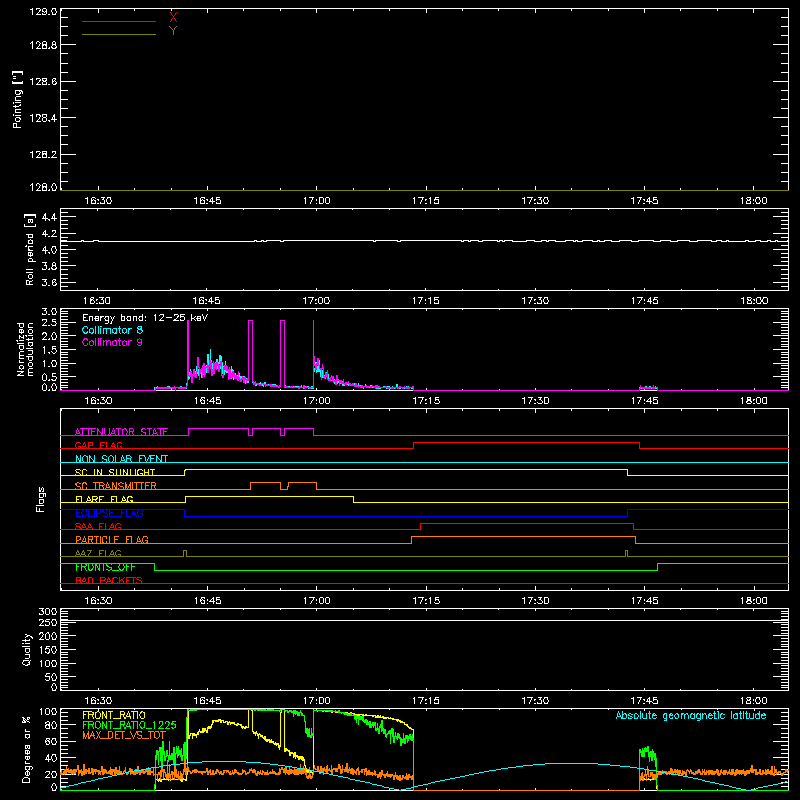Select the '3.6' roll period tick label
Viewport: 800px width, 800px height.
(49, 283)
